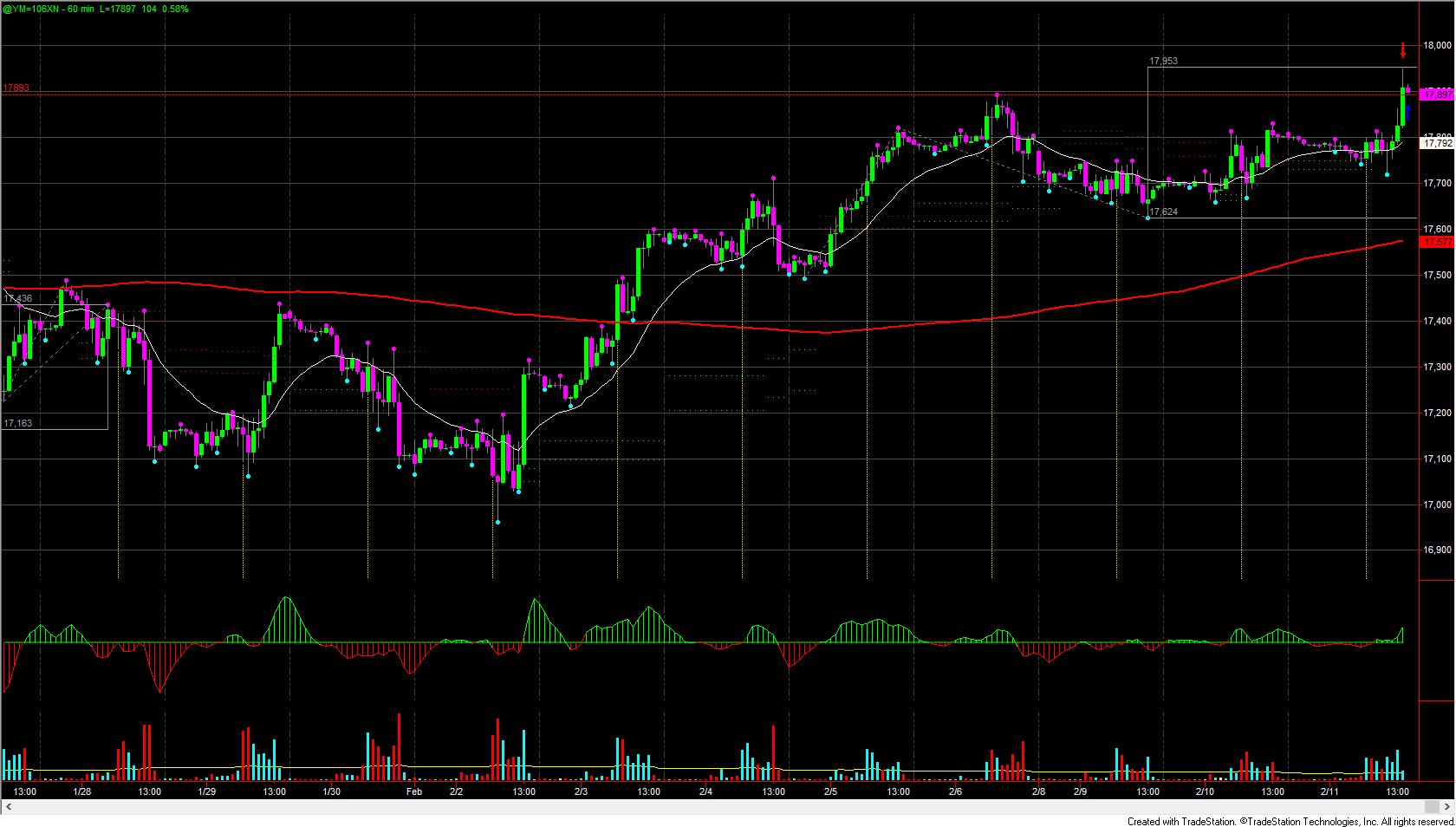
Task: Click the 17,953 high price label
Action: point(1163,62)
